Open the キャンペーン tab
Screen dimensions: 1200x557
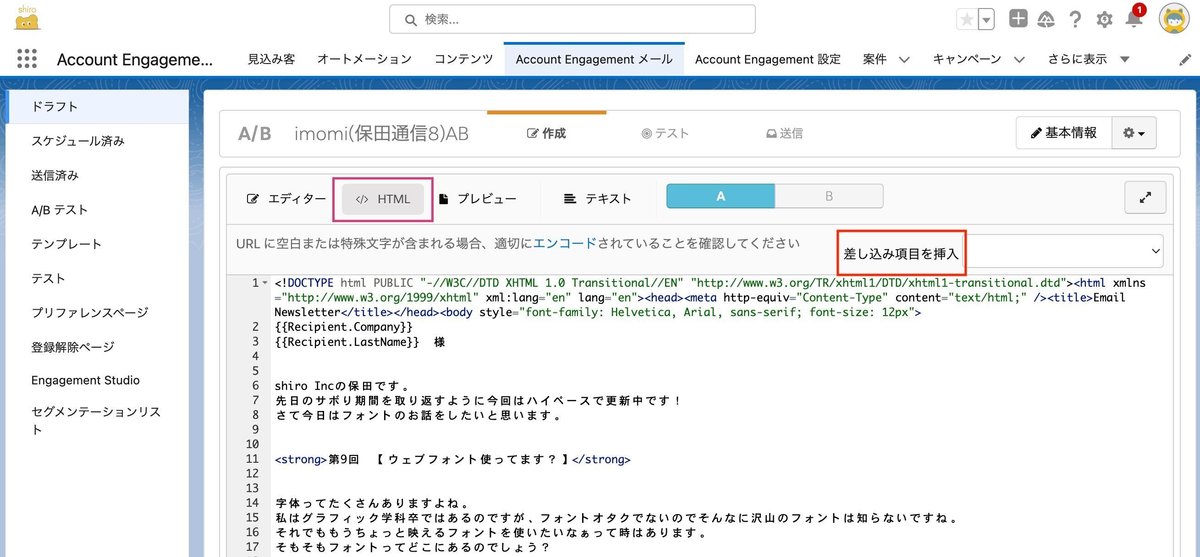click(966, 59)
